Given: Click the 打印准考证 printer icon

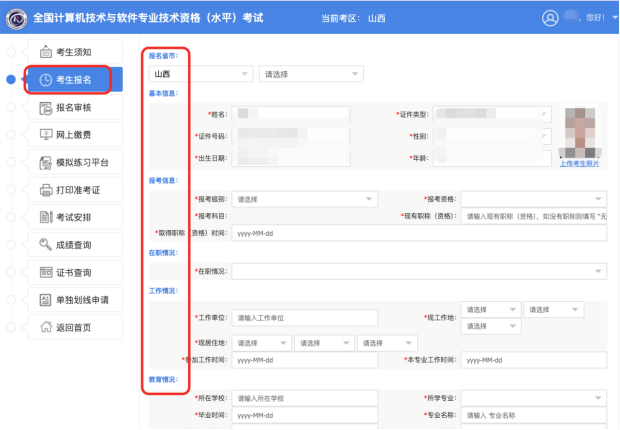Looking at the screenshot, I should coord(46,190).
